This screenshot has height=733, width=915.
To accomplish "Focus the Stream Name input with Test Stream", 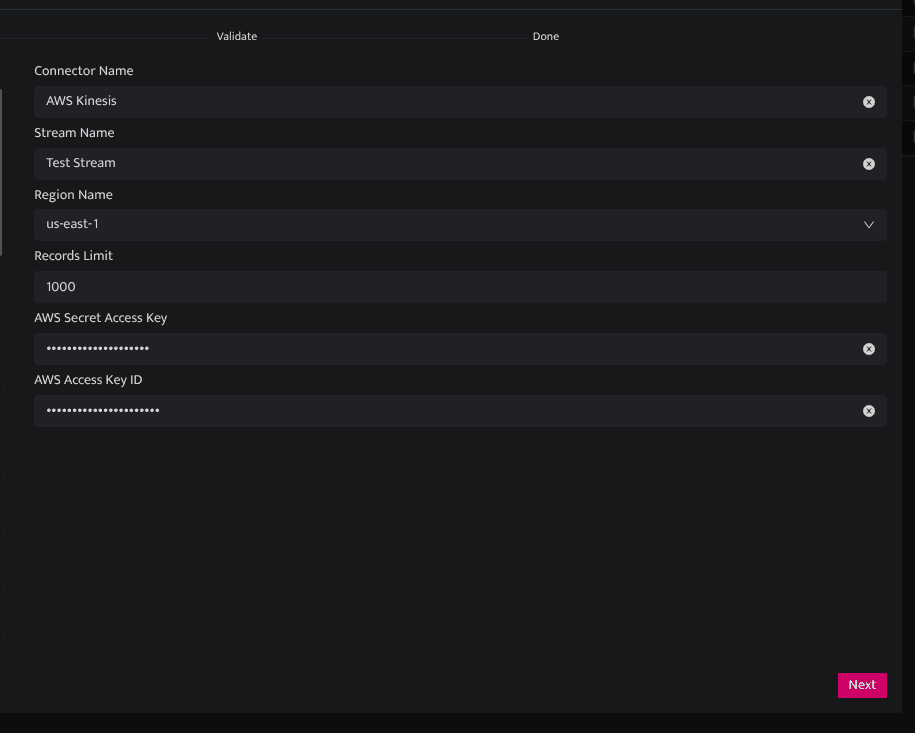I will coord(460,164).
